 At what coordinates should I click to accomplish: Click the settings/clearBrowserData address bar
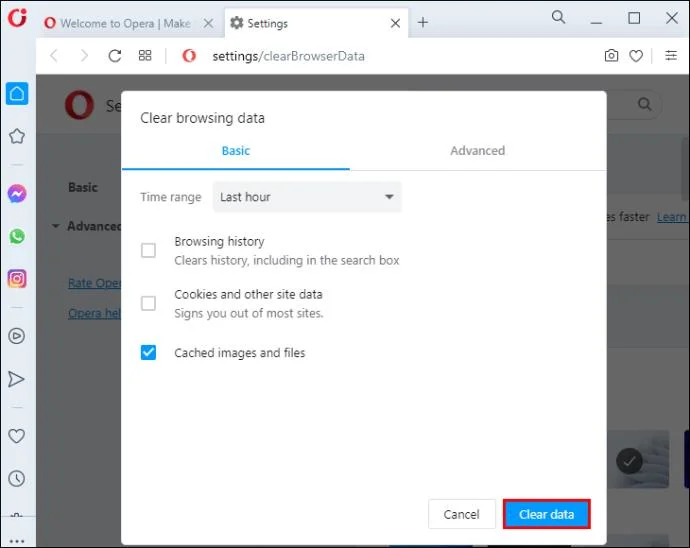point(288,56)
